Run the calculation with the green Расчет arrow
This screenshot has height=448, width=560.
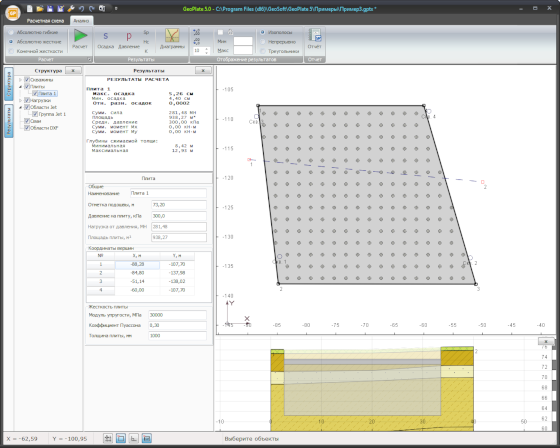pyautogui.click(x=80, y=39)
